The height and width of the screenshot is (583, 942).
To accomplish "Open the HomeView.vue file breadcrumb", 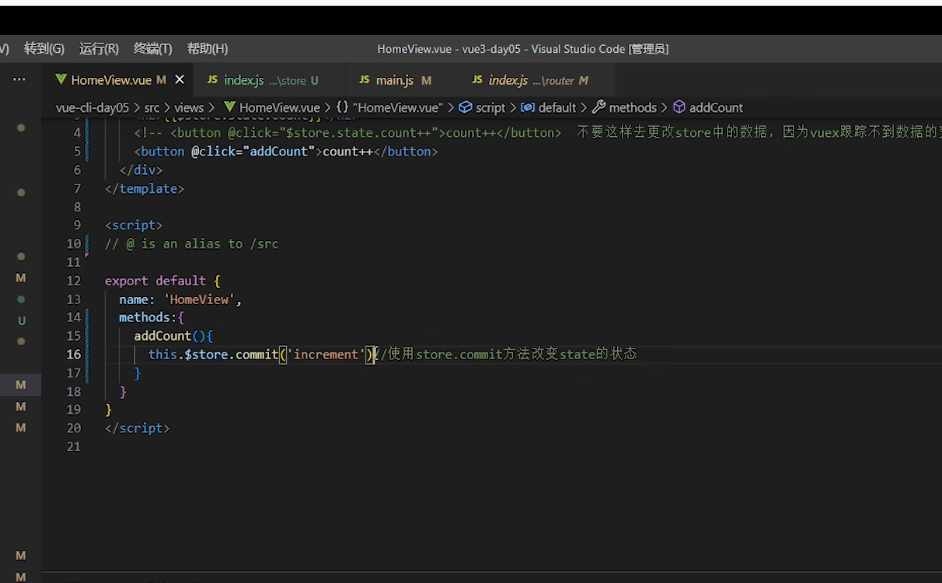I will pyautogui.click(x=272, y=108).
